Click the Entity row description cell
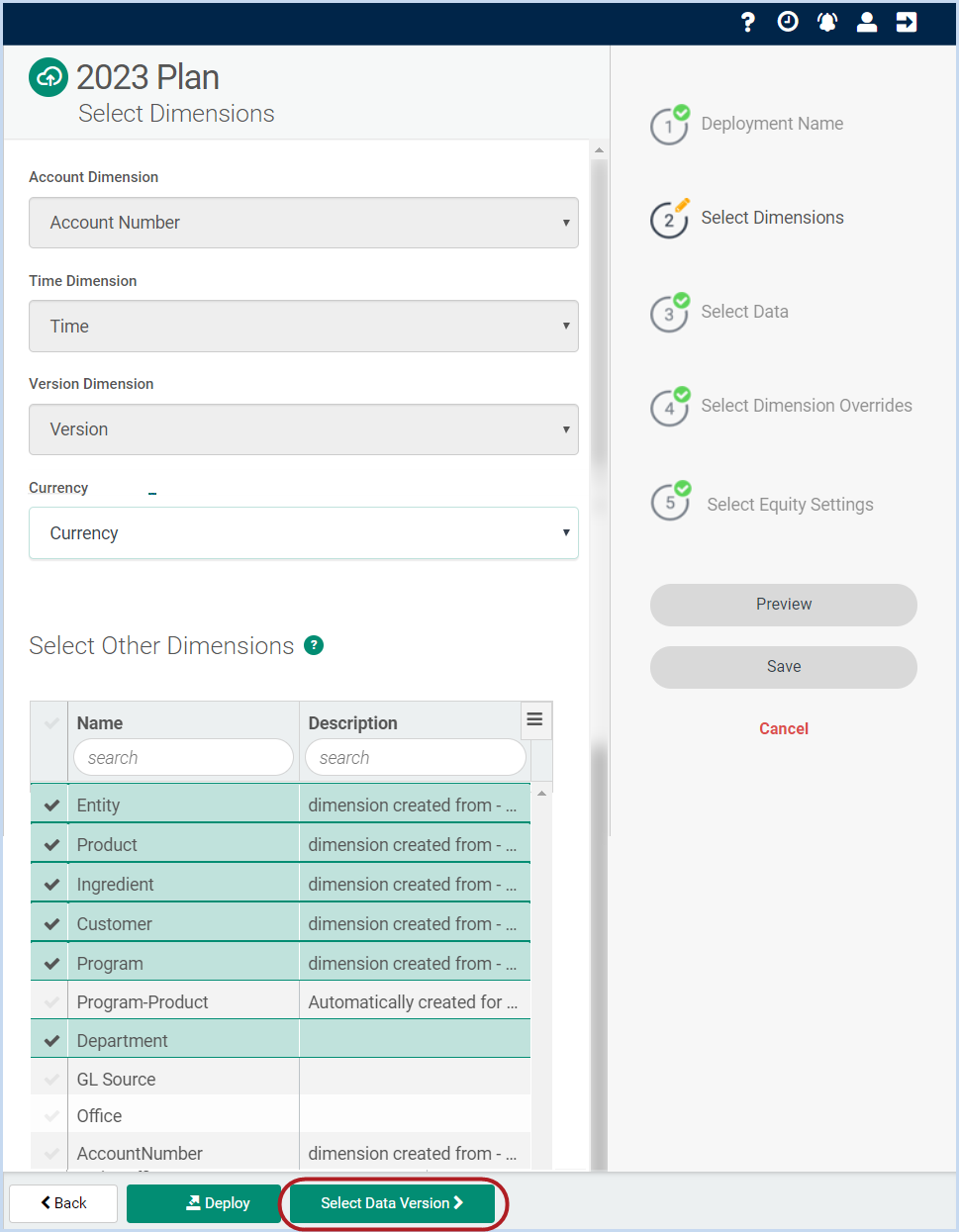 415,806
